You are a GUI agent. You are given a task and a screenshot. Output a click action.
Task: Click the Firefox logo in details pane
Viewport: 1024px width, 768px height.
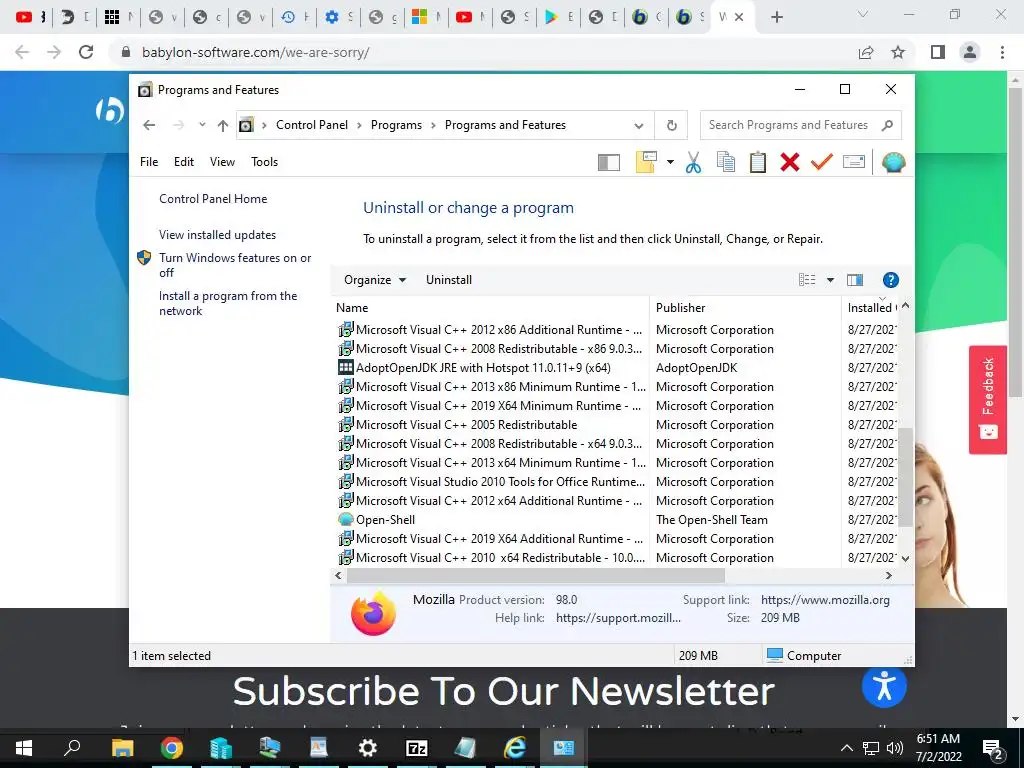(374, 613)
